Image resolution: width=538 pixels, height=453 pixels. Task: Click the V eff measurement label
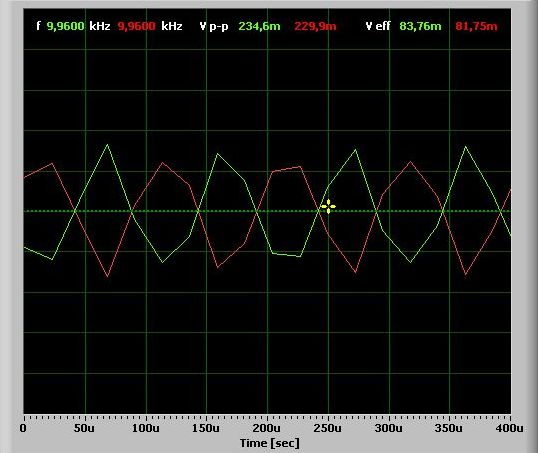(x=378, y=26)
